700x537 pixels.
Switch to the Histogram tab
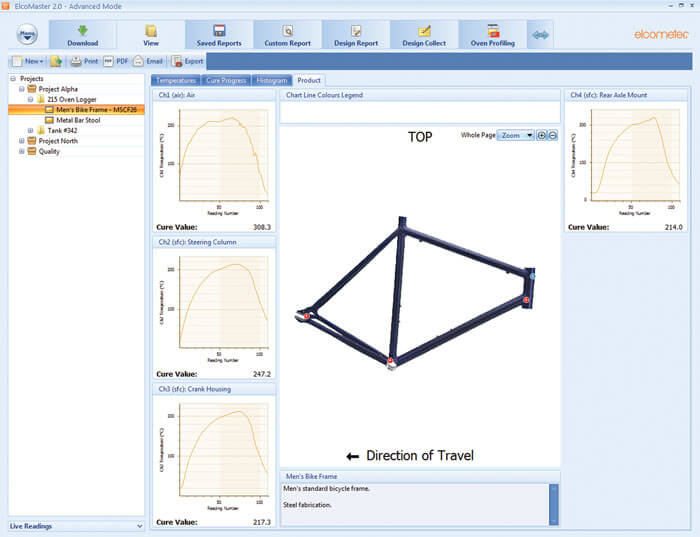(271, 80)
